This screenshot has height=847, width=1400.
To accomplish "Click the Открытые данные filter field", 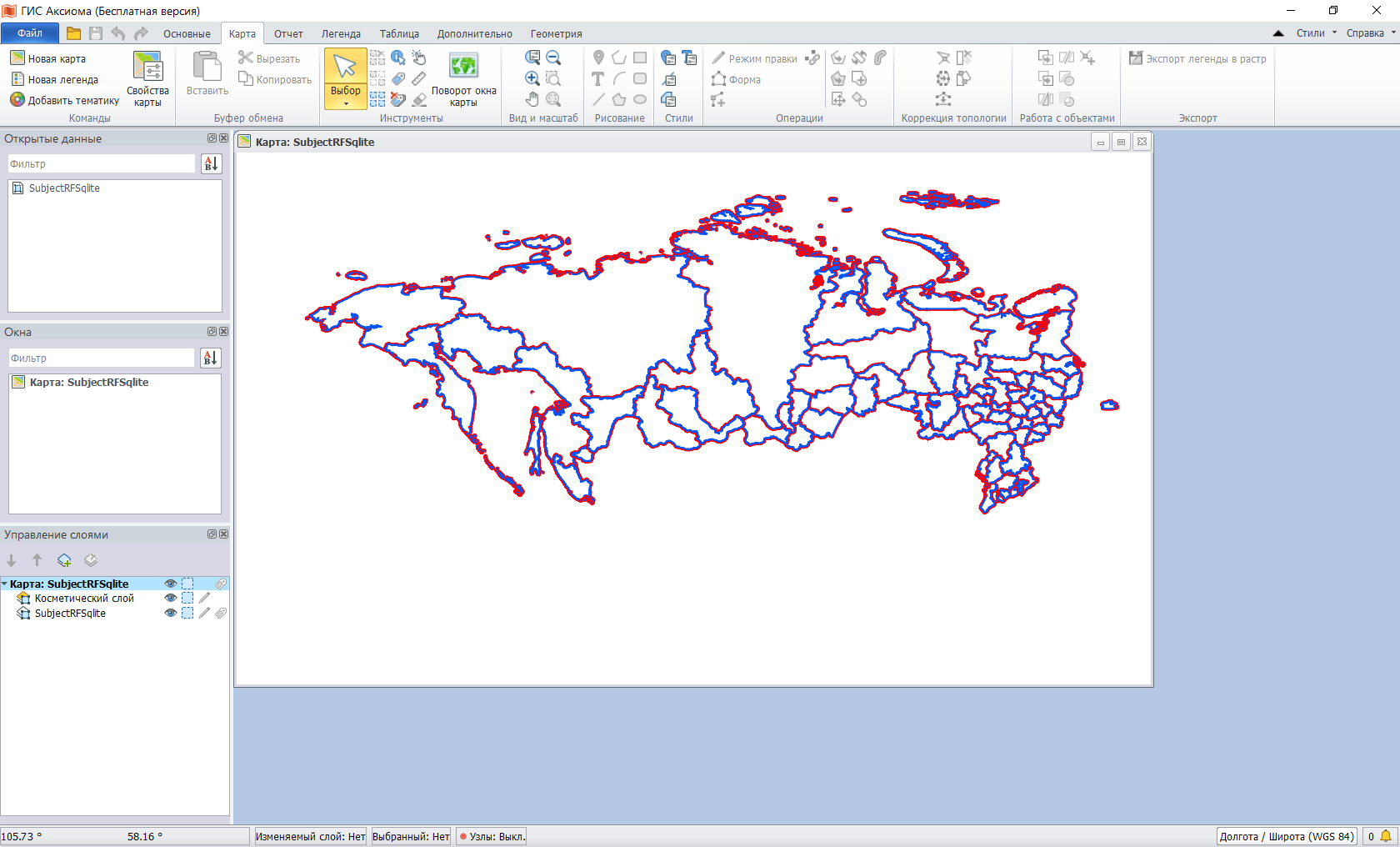I will point(102,164).
